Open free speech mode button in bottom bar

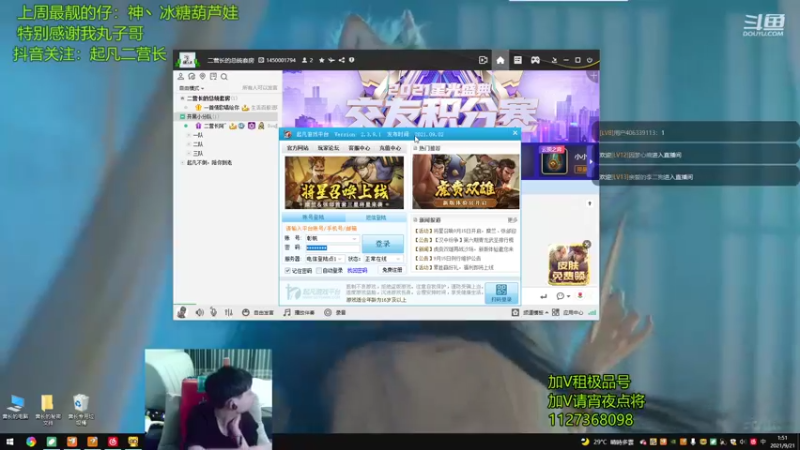258,312
